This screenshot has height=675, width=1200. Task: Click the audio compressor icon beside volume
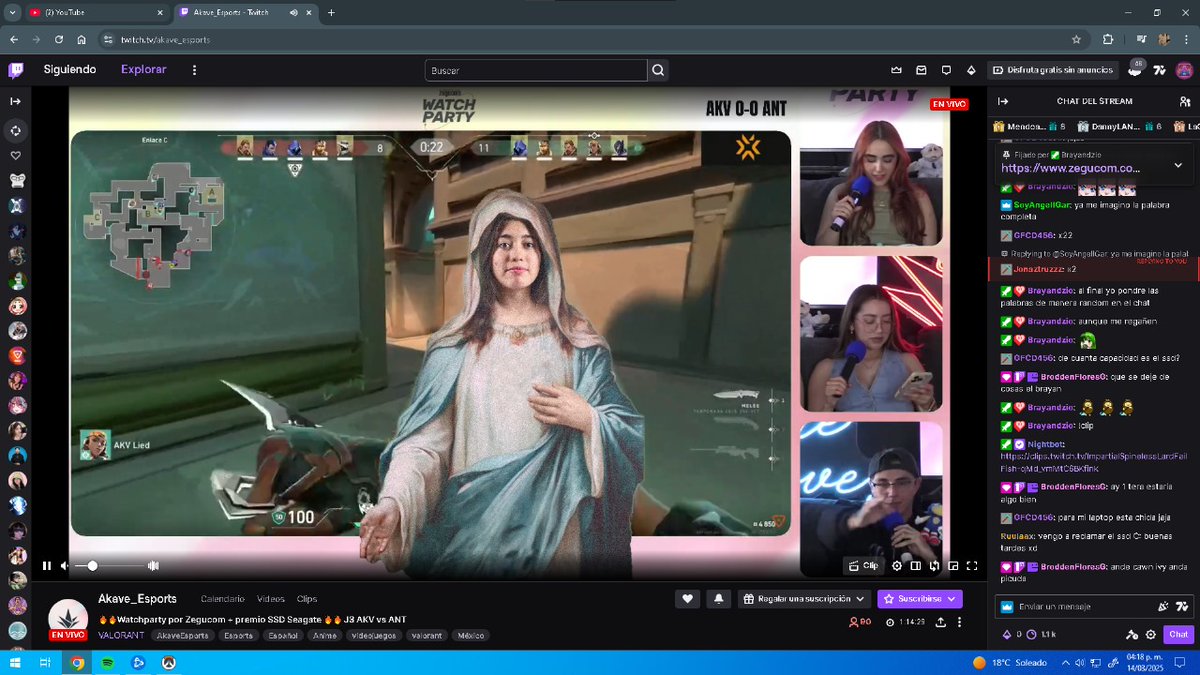[x=153, y=565]
